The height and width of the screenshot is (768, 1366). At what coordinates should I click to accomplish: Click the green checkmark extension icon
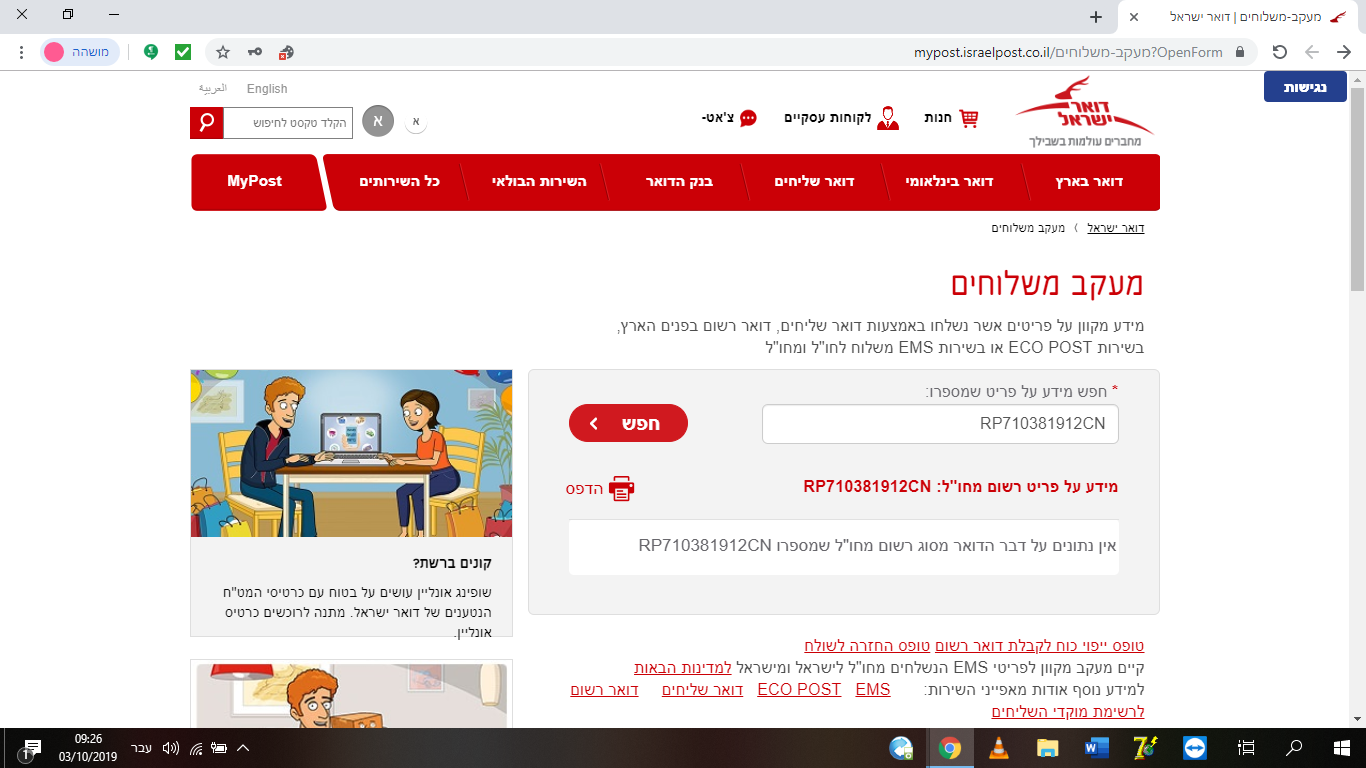click(x=183, y=52)
